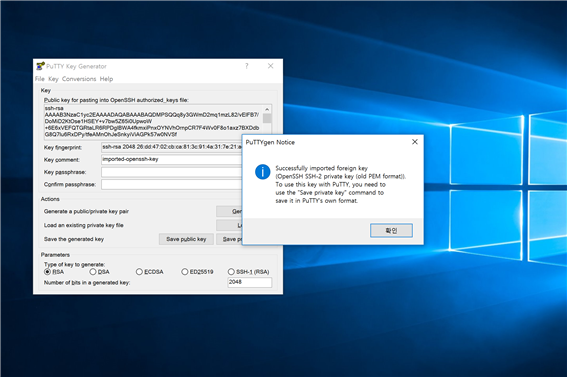567x377 pixels.
Task: Confirm the notice with the 확인 button
Action: click(391, 230)
